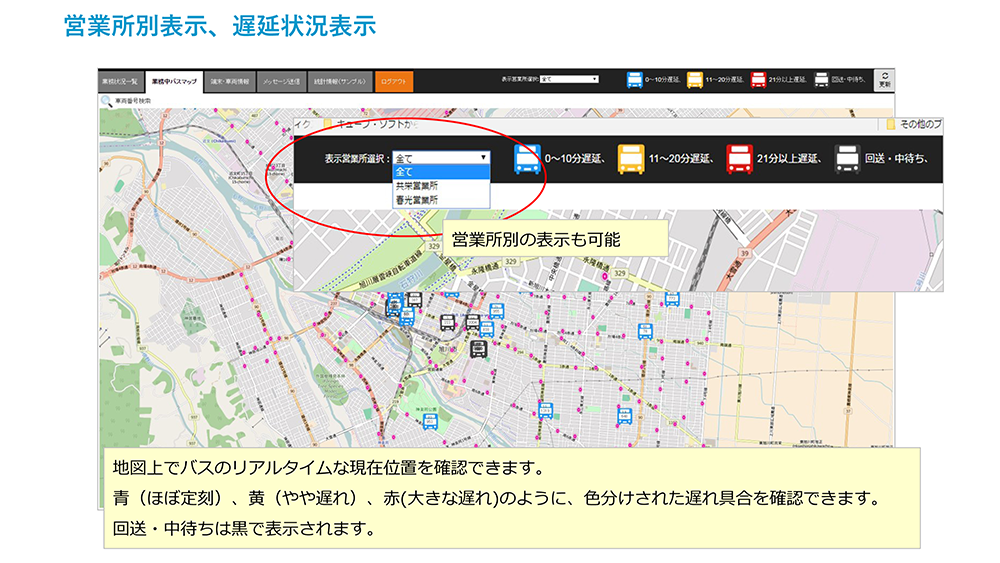The image size is (1000, 563).
Task: Click large black 回送・中待ち bus icon in inset
Action: tap(848, 159)
